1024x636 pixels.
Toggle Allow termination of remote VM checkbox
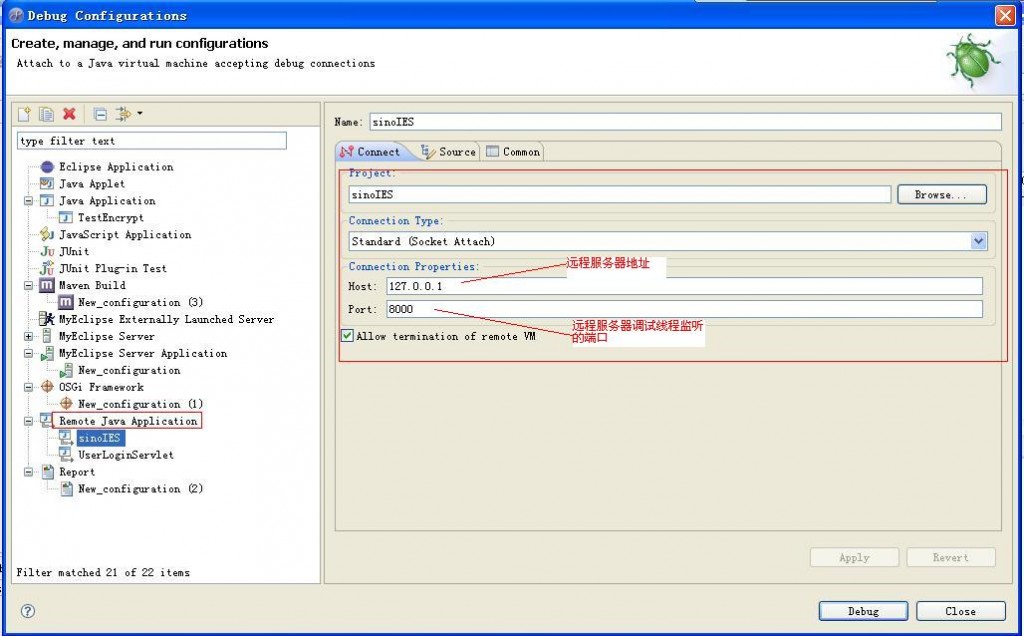pos(347,336)
